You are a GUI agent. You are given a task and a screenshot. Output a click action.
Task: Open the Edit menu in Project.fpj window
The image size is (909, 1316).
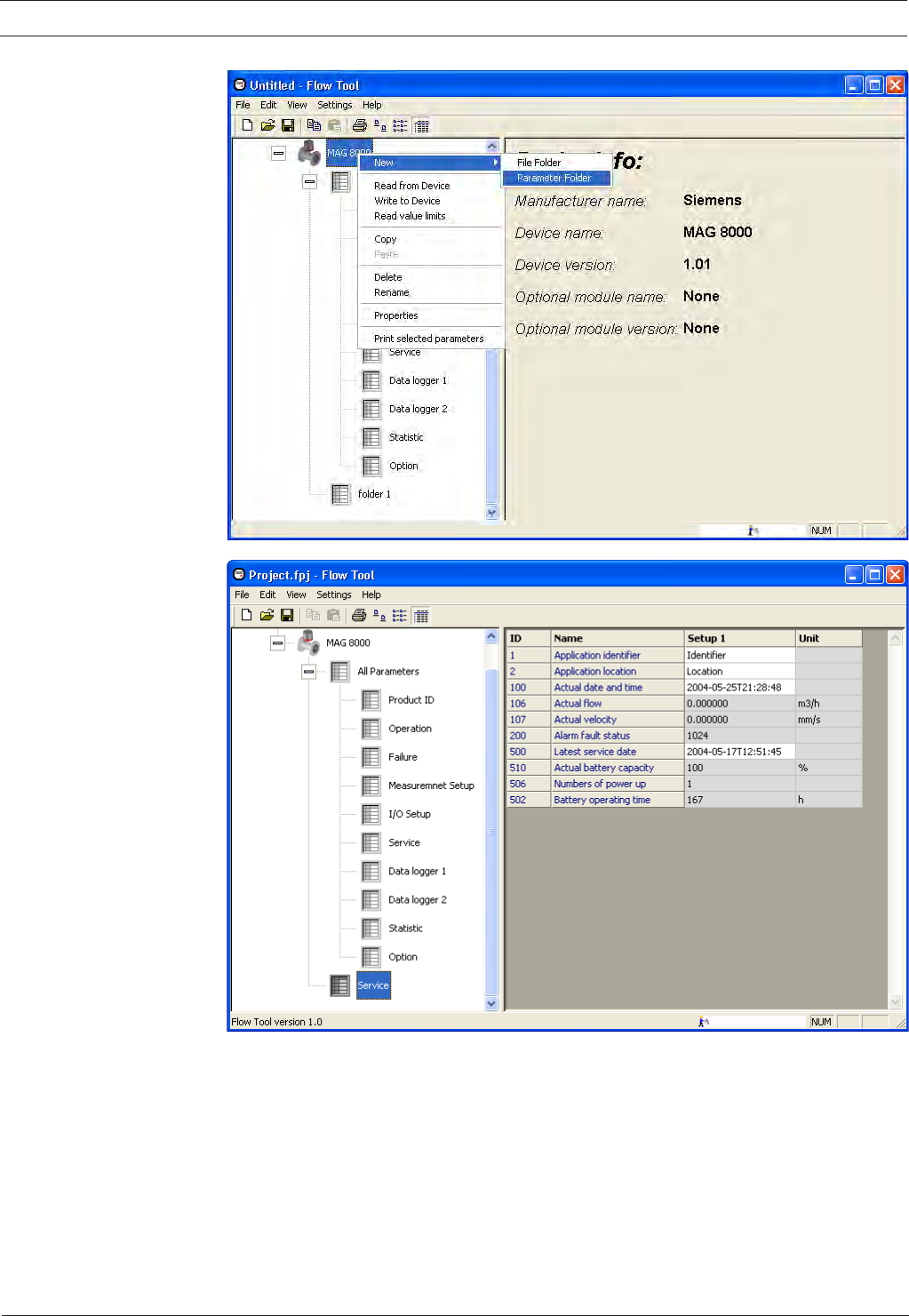click(x=267, y=594)
